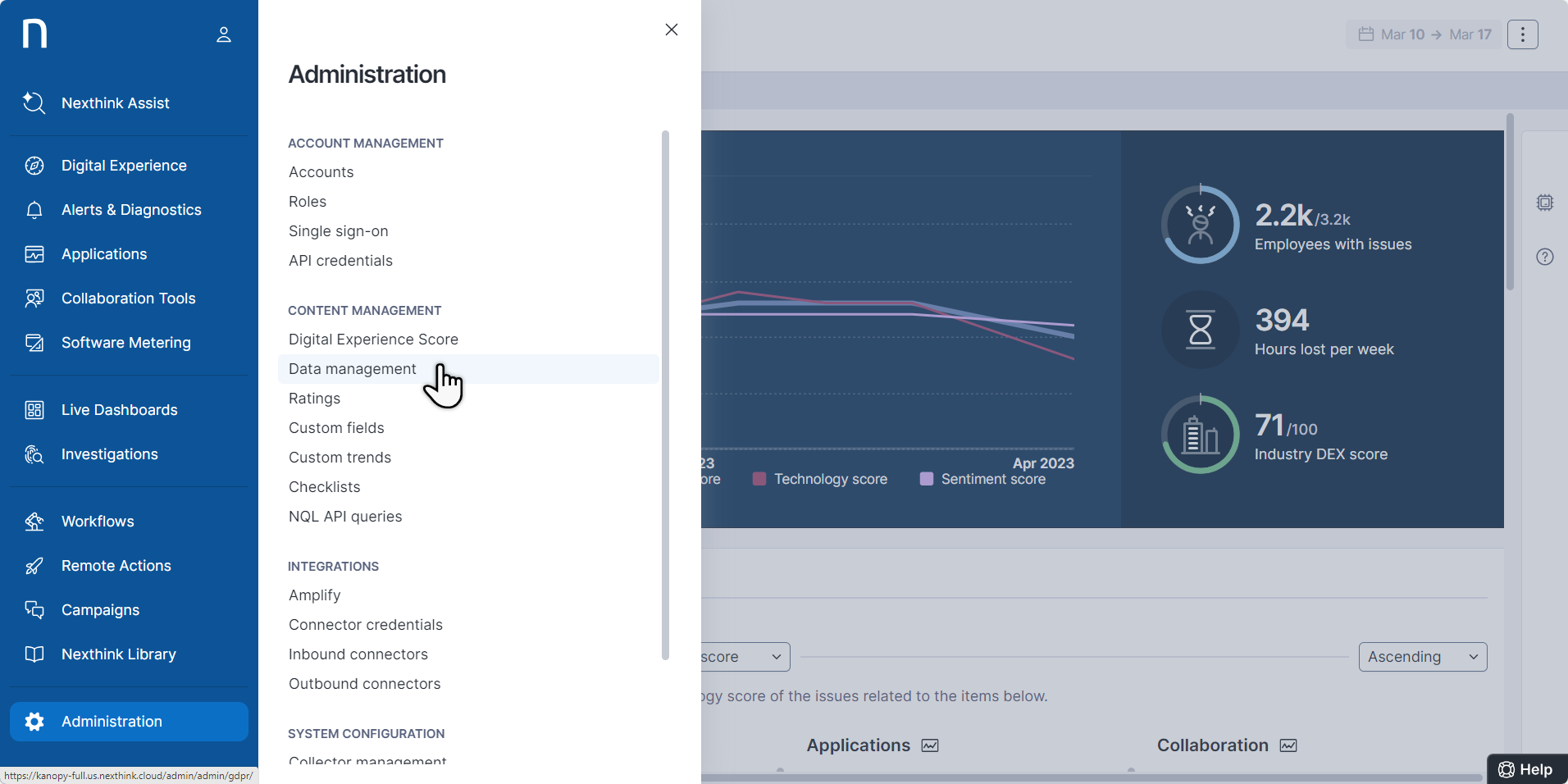Open the user profile icon at top left
Viewport: 1568px width, 784px height.
223,34
